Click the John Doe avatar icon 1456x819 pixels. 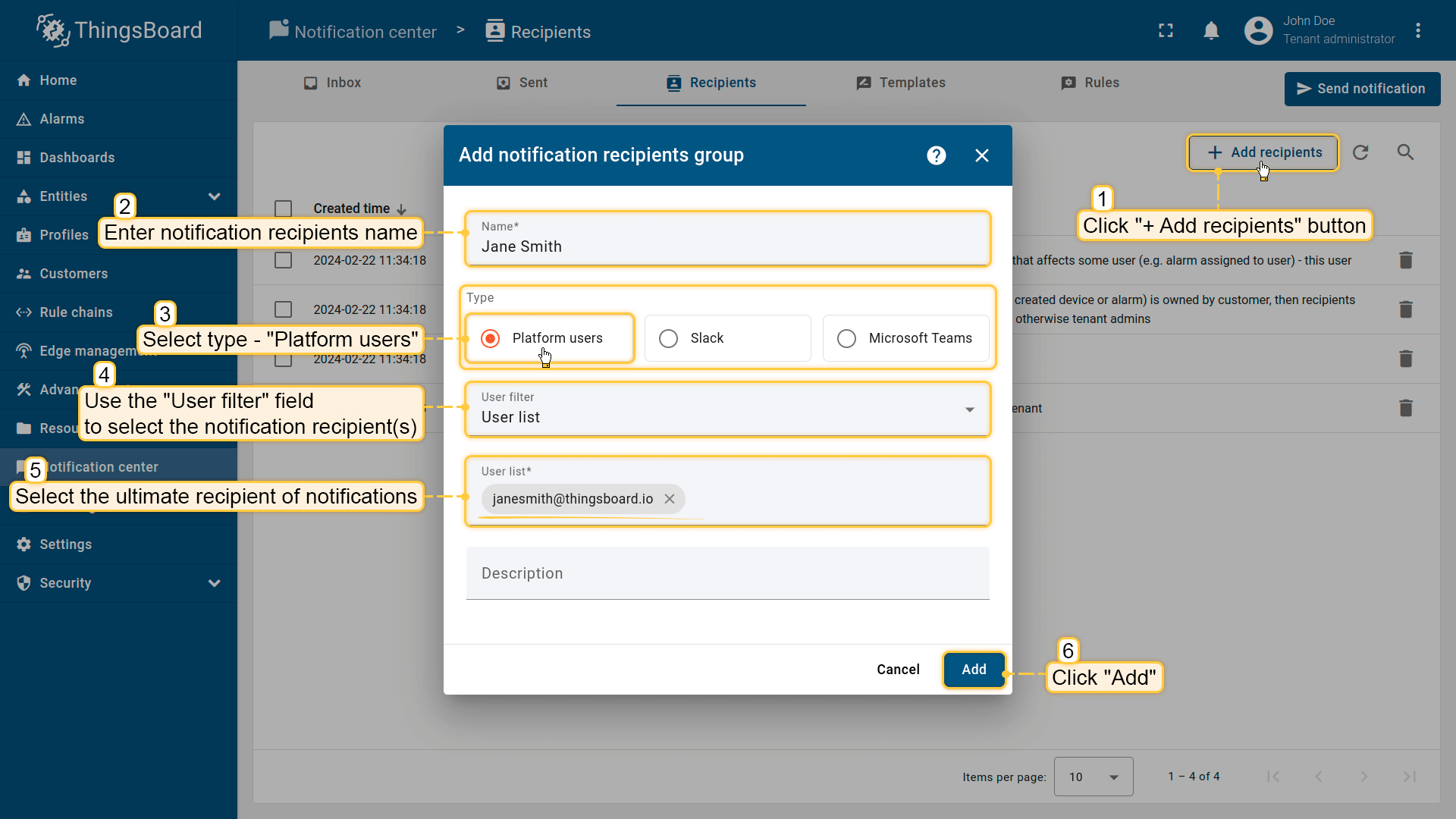click(x=1258, y=31)
